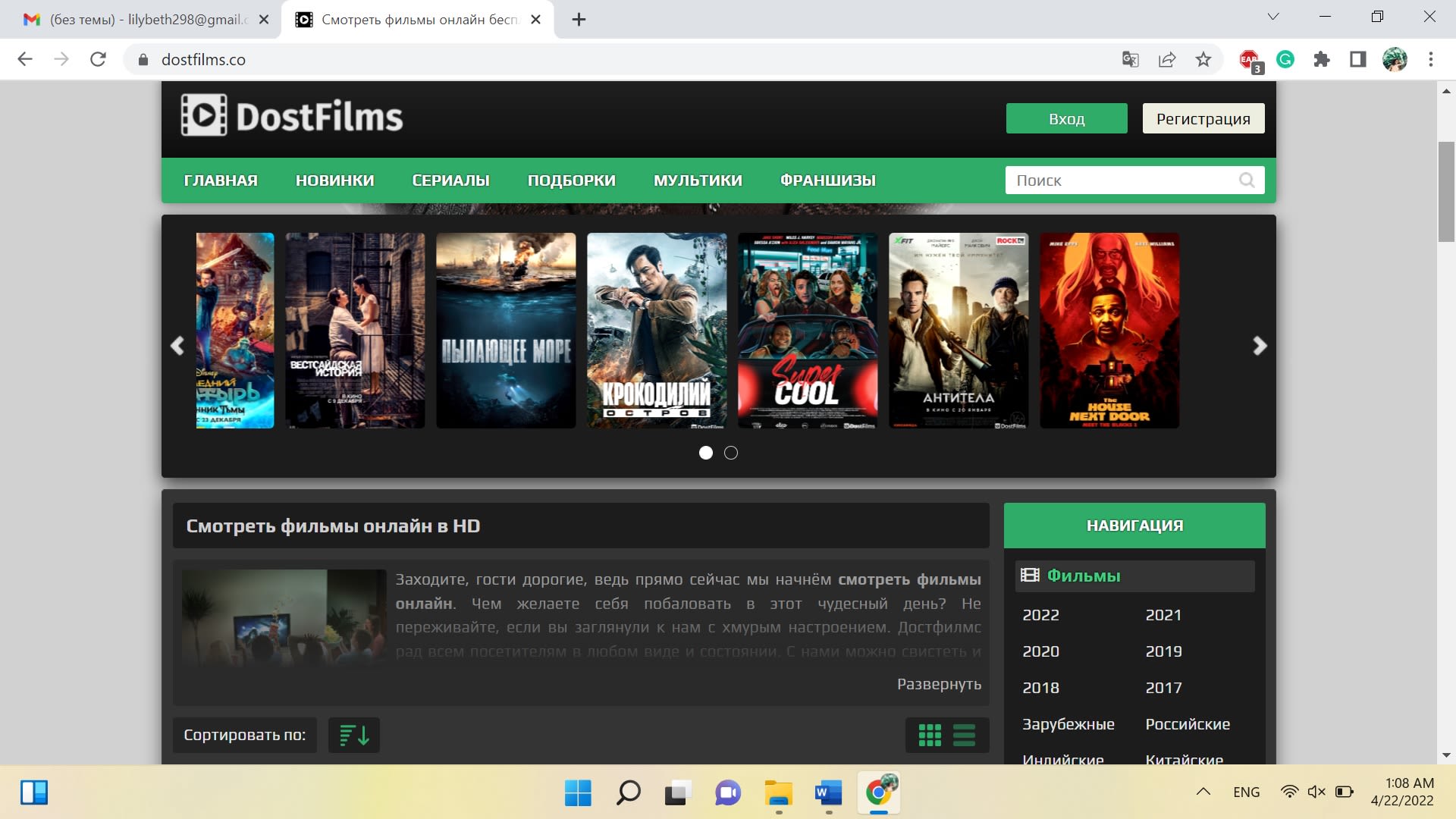1456x819 pixels.
Task: Advance carousel with right arrow
Action: pos(1259,346)
